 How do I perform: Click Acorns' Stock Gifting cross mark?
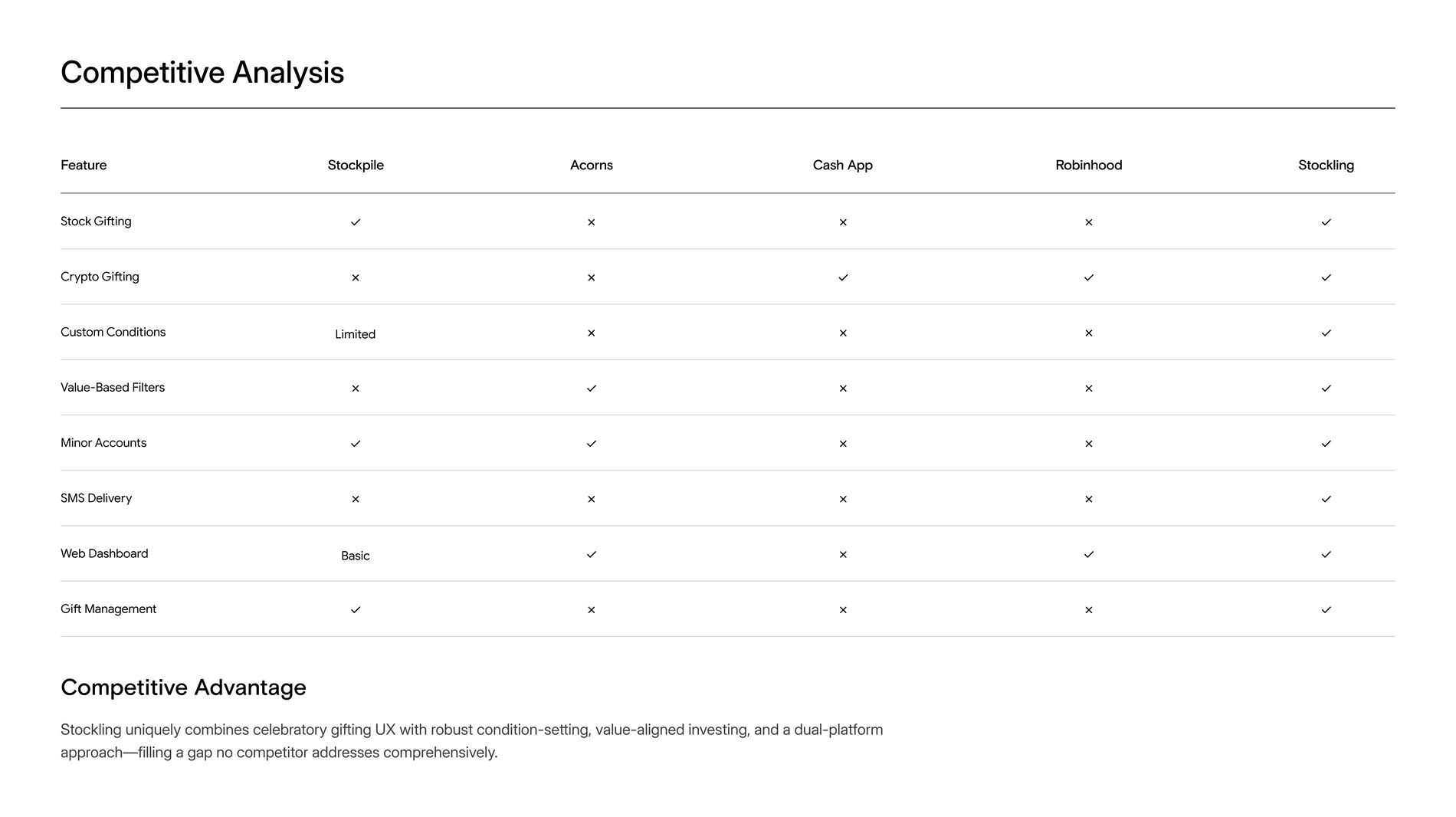(x=591, y=222)
